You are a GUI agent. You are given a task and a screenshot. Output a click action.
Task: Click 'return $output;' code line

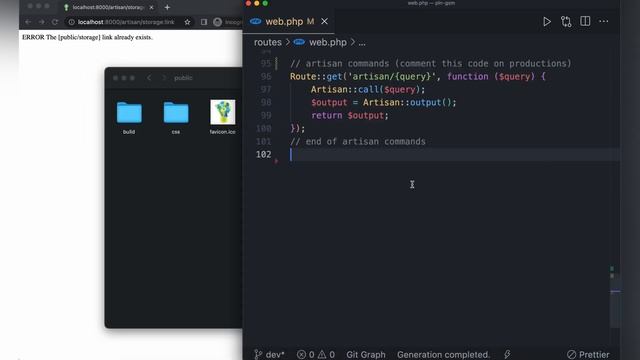350,116
